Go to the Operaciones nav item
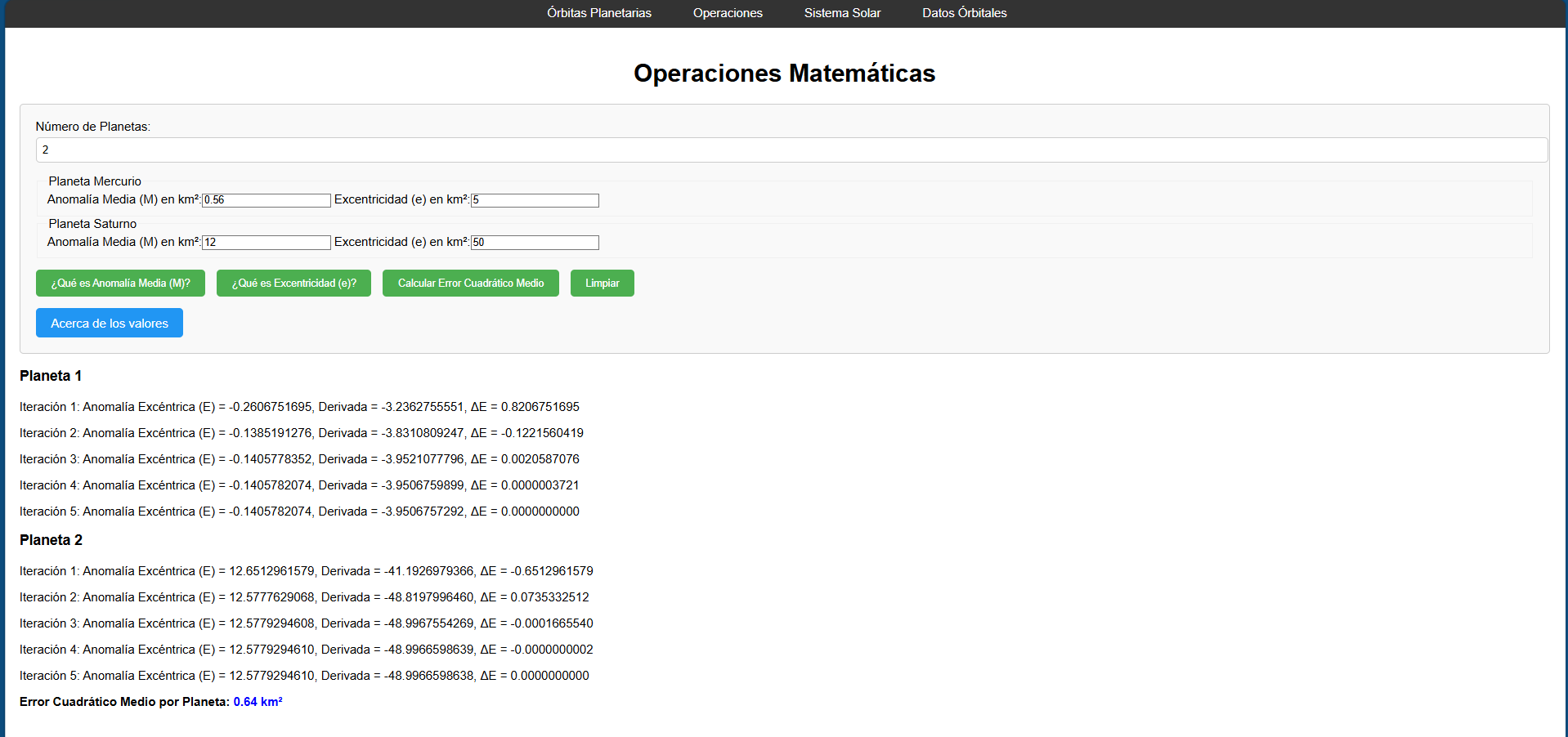The image size is (1568, 737). [x=728, y=13]
